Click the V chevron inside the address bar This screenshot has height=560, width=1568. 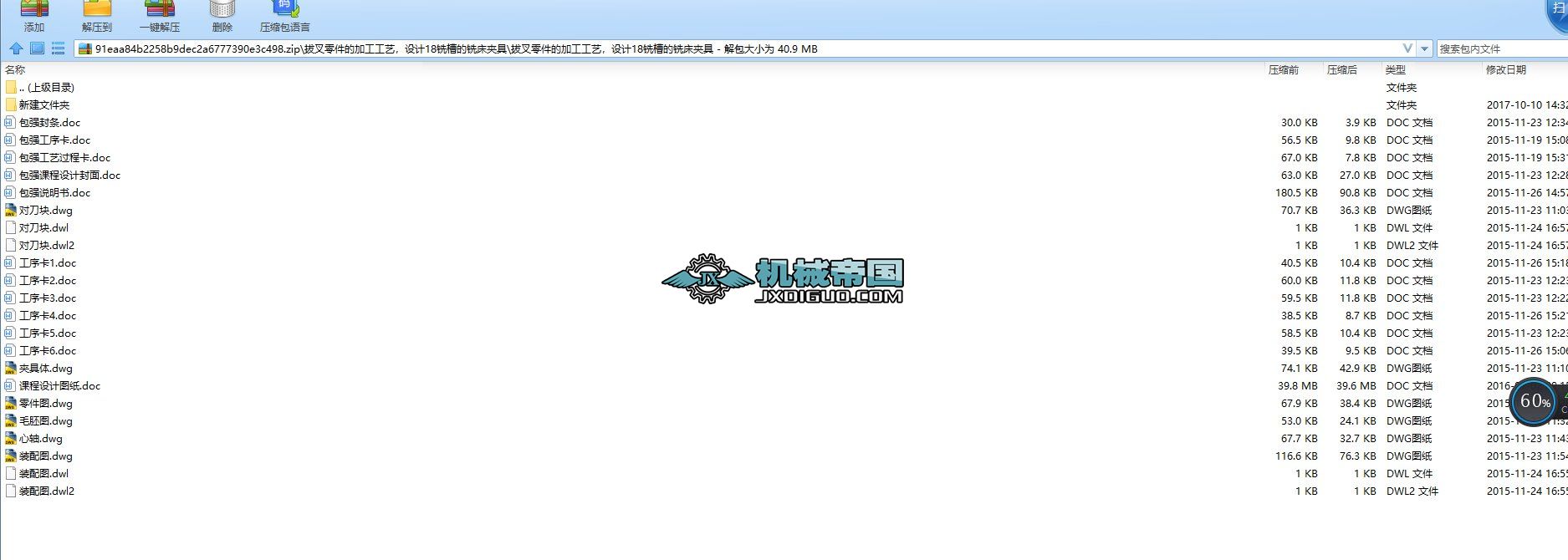1408,48
